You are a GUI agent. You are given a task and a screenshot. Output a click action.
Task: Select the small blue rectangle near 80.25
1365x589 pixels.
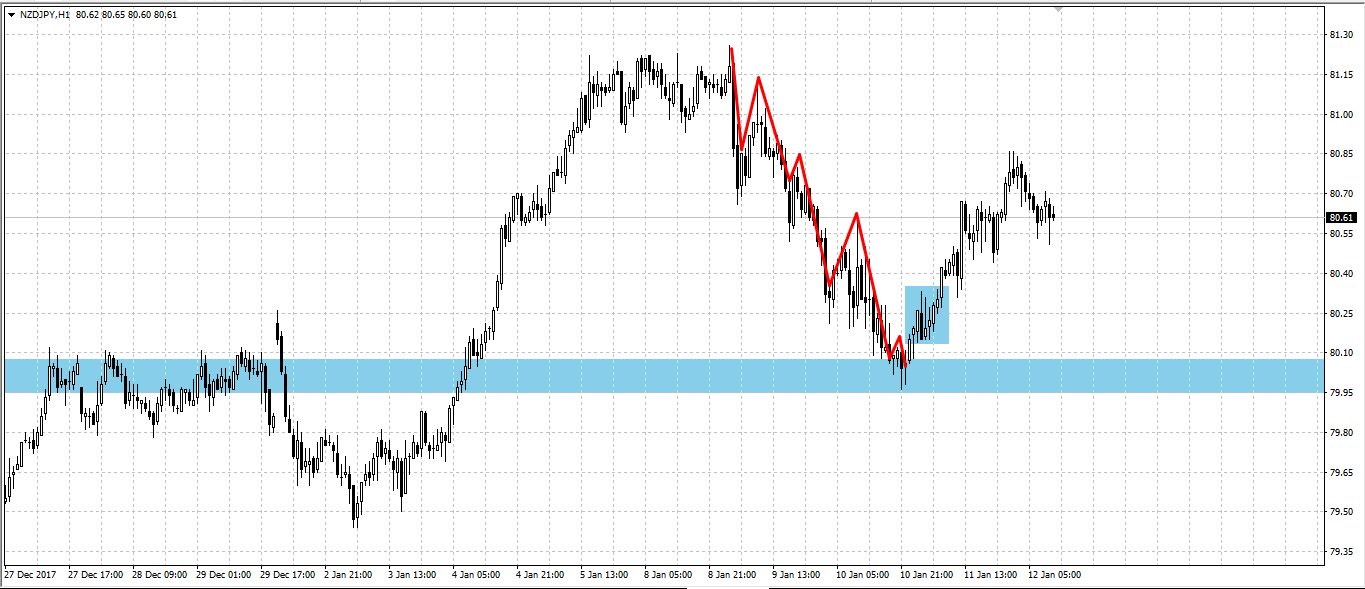click(x=927, y=315)
